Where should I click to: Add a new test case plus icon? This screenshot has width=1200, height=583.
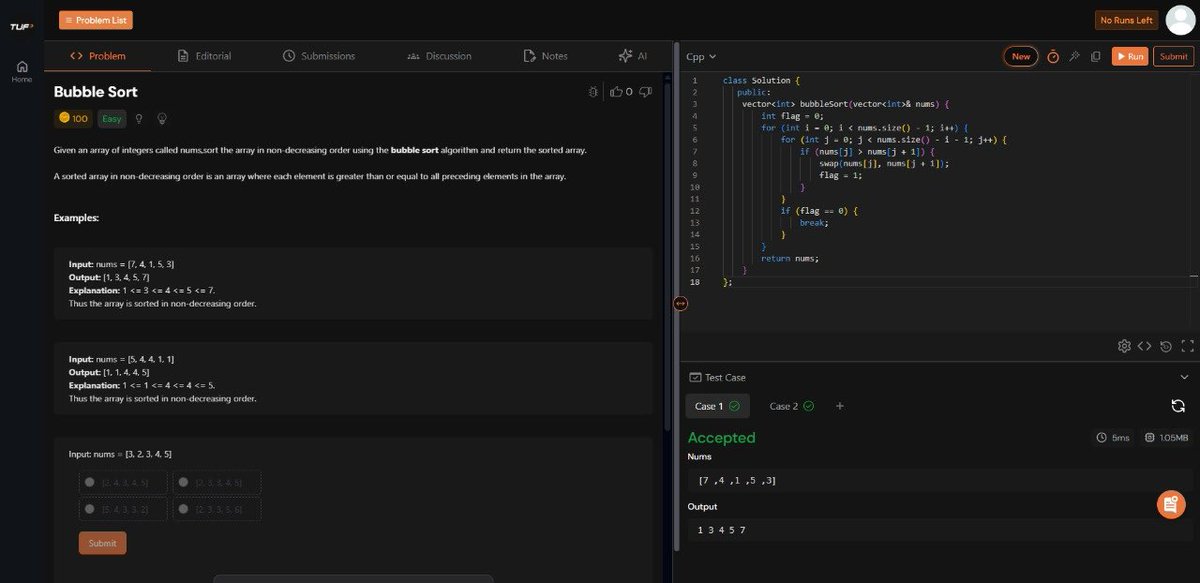tap(840, 406)
